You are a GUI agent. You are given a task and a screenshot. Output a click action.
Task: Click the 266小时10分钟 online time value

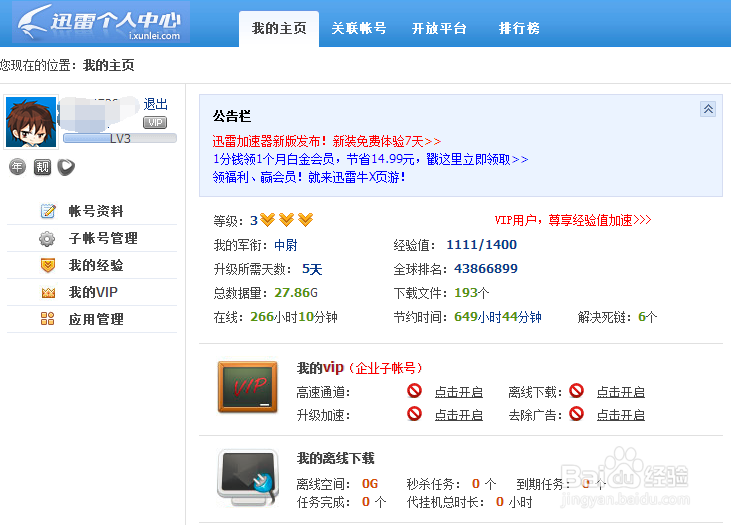click(294, 317)
